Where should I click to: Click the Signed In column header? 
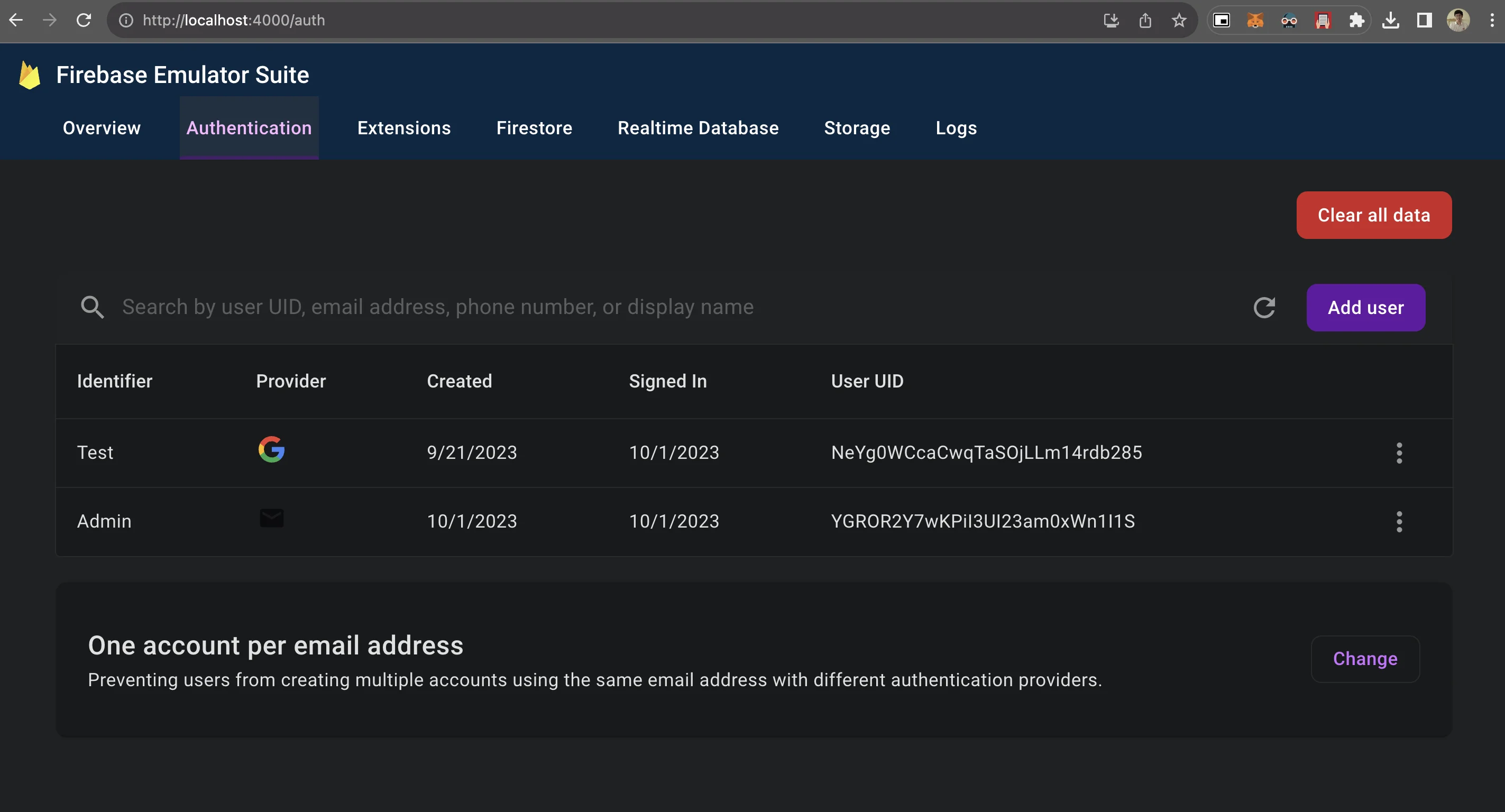(668, 382)
